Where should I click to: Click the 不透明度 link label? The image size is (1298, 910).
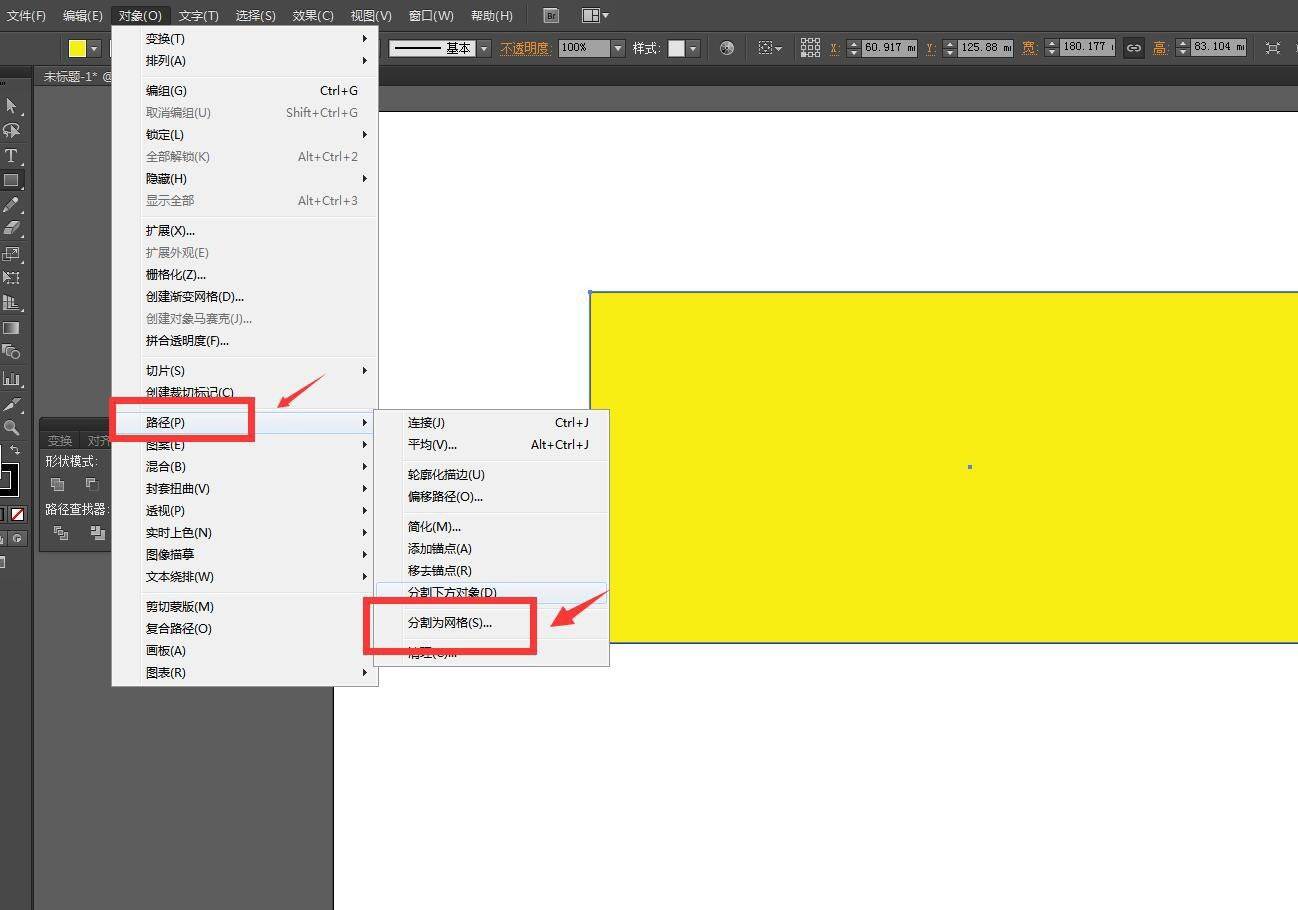[526, 48]
